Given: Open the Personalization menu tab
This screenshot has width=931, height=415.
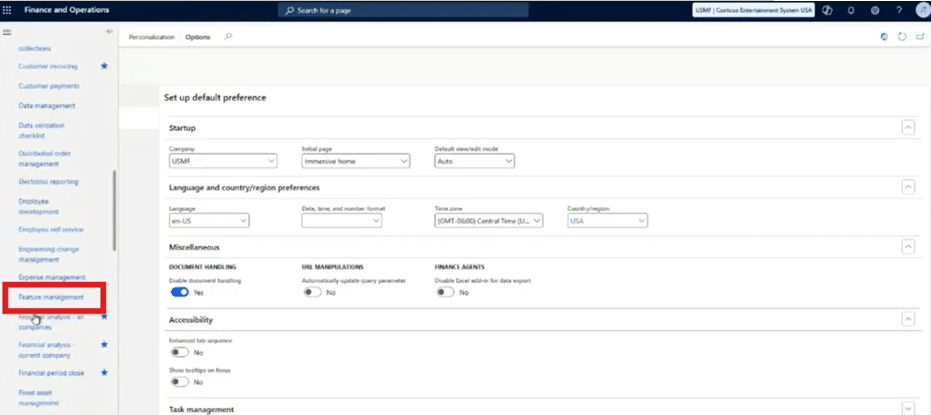Looking at the screenshot, I should 150,37.
